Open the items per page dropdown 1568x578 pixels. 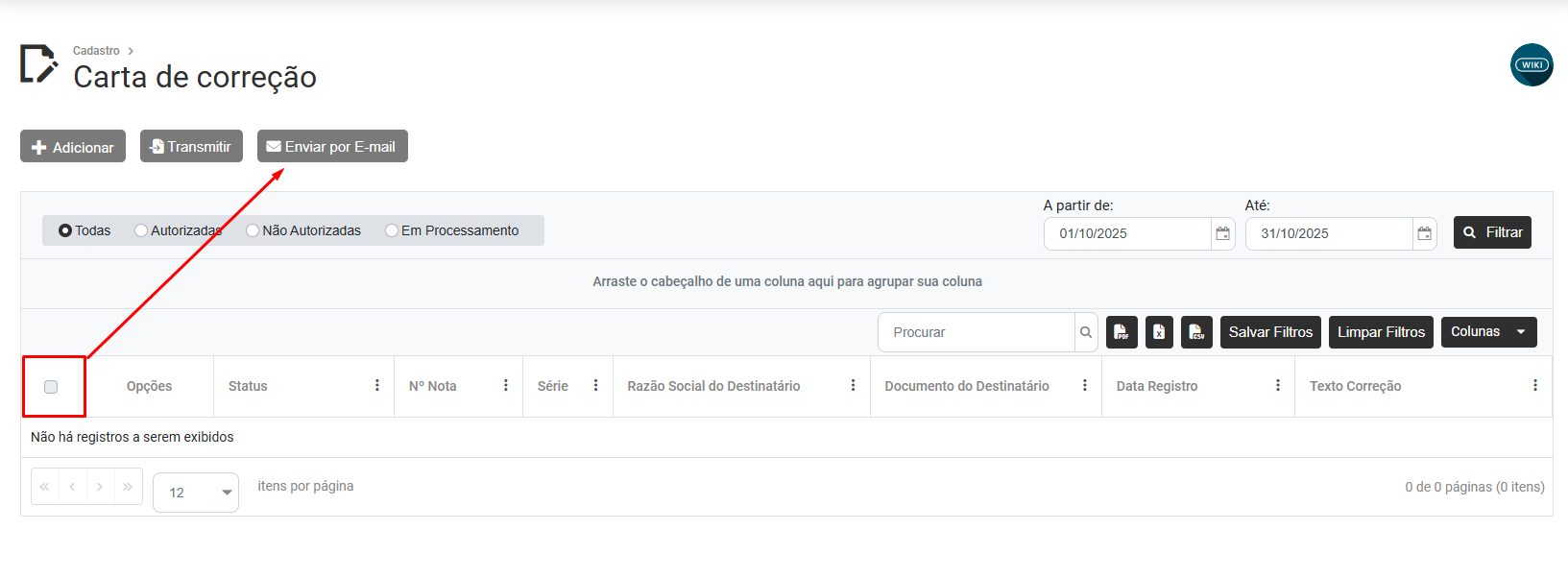coord(196,493)
